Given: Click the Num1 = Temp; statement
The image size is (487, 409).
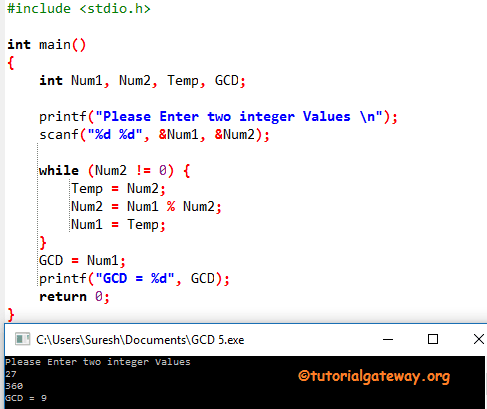Looking at the screenshot, I should (118, 225).
